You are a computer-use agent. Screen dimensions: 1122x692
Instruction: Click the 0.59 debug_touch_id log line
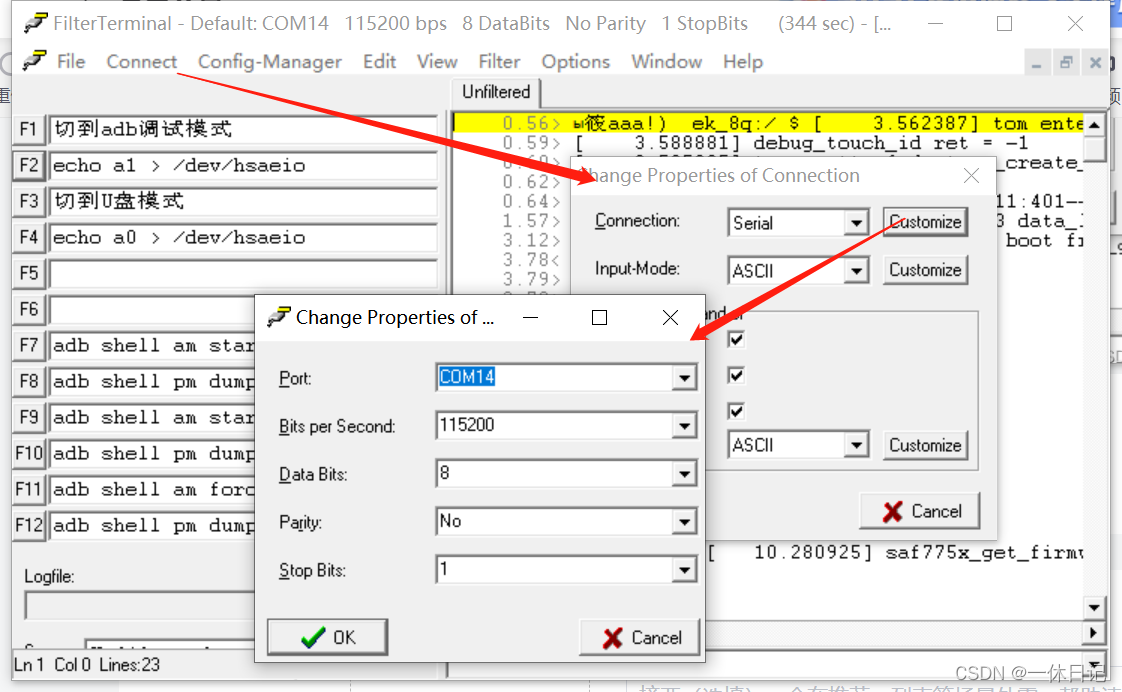click(769, 142)
